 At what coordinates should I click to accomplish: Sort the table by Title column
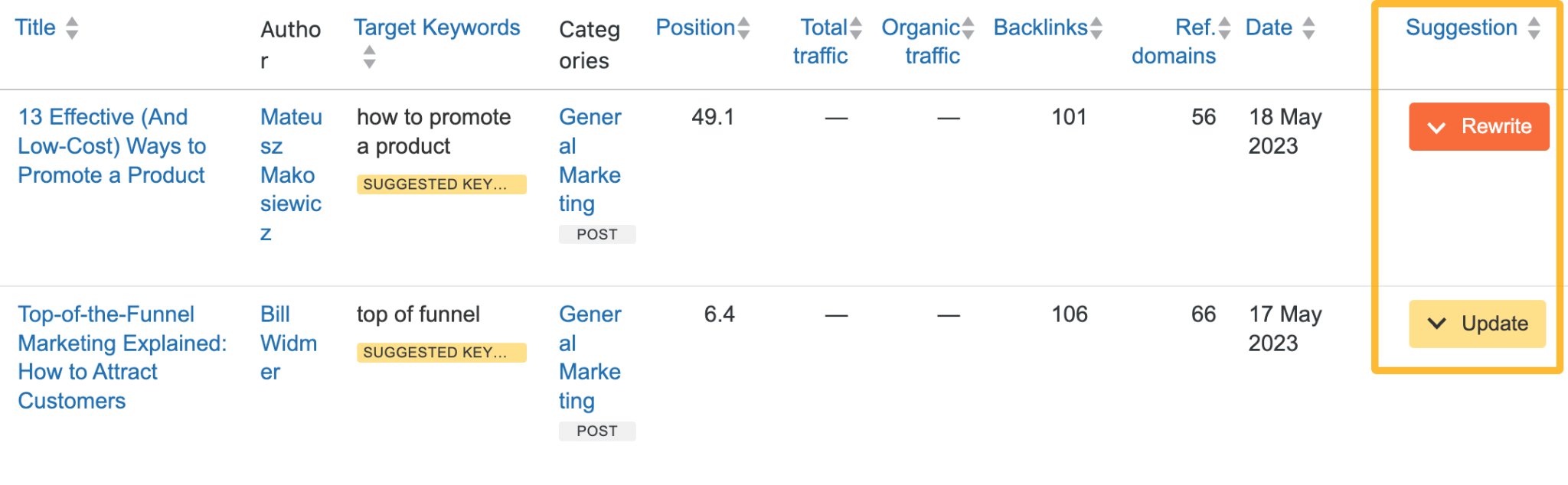pyautogui.click(x=73, y=28)
